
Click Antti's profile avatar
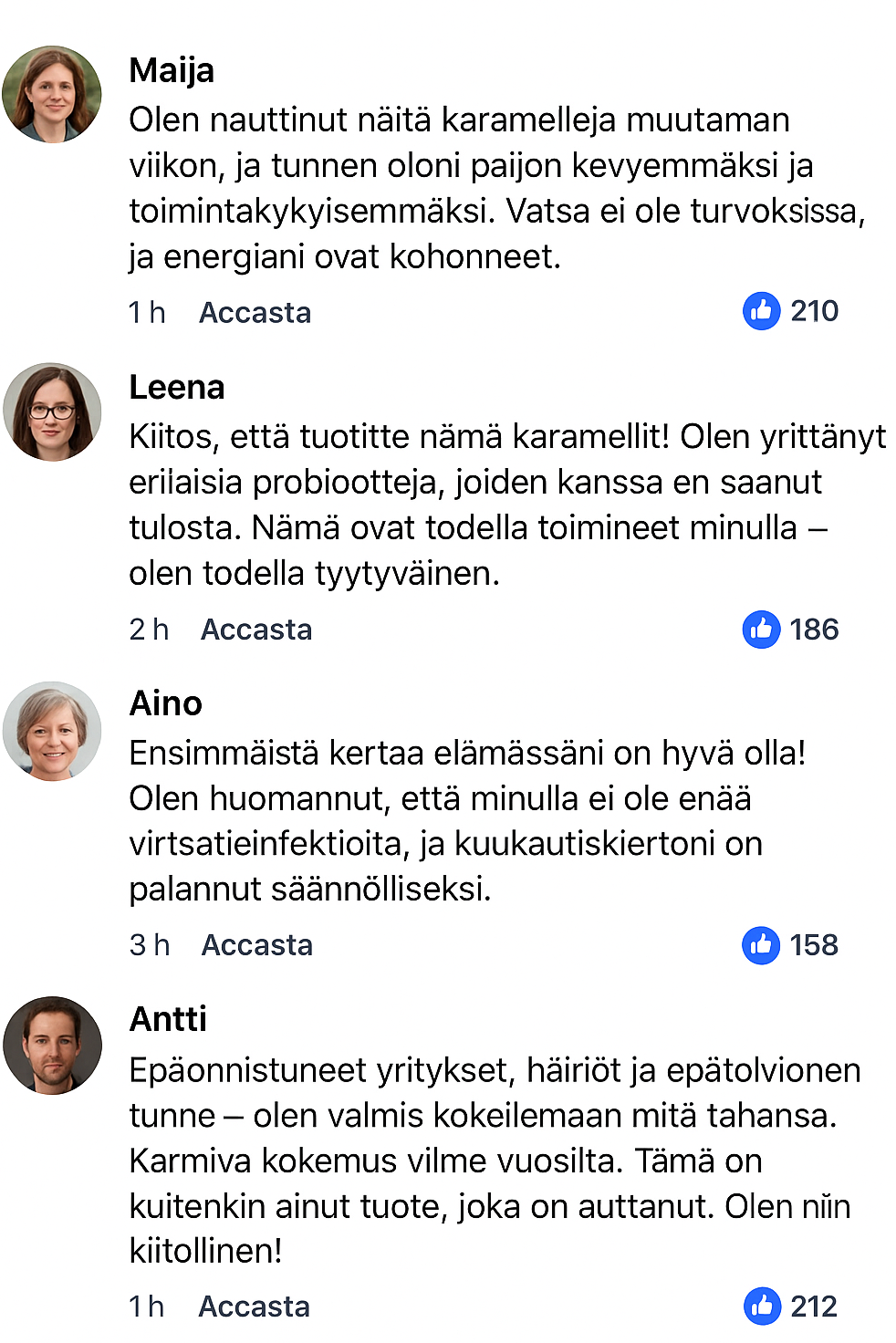click(52, 1045)
